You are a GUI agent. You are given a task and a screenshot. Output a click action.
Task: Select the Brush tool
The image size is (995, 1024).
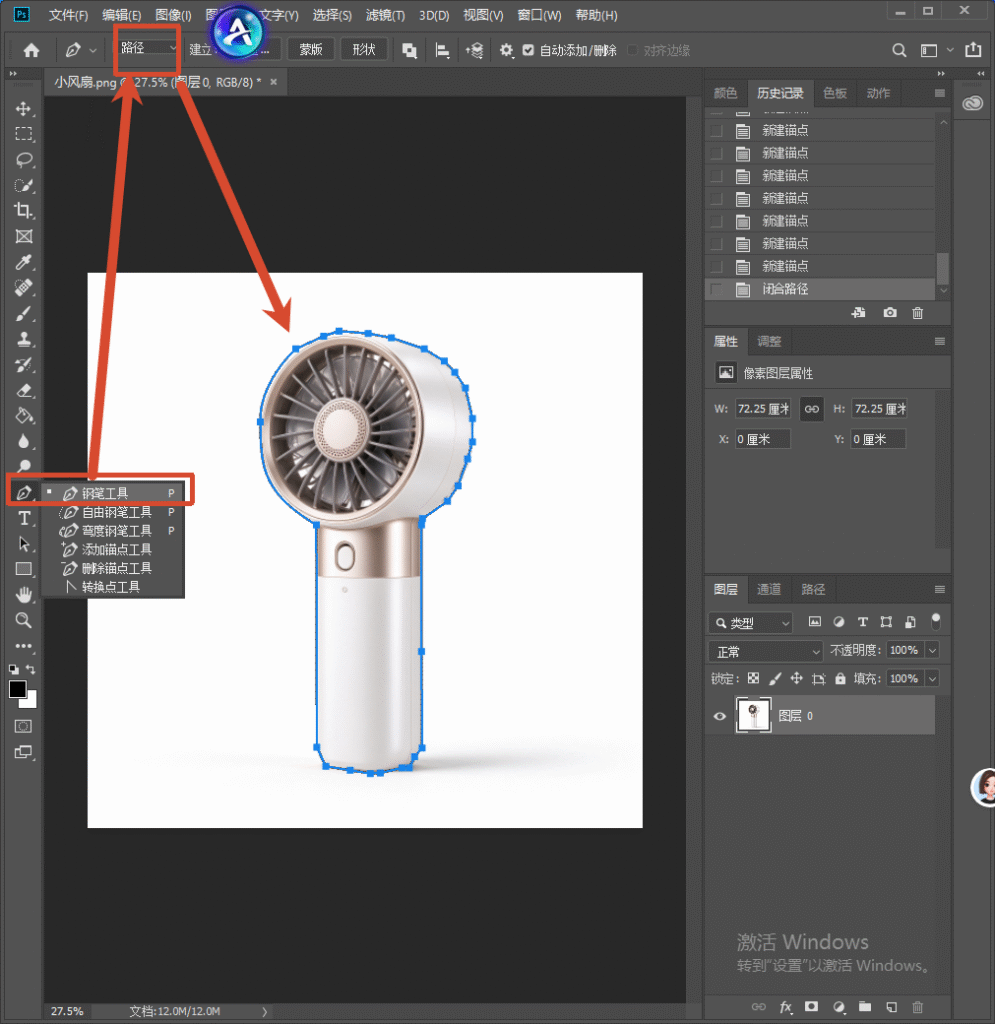tap(24, 313)
